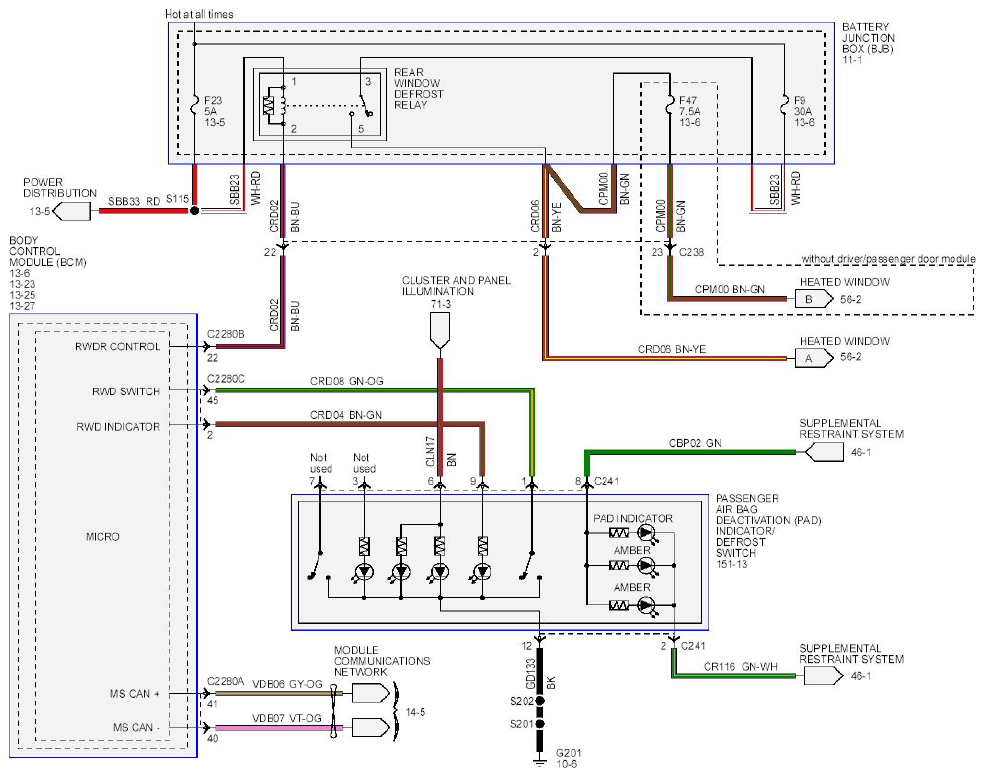This screenshot has width=985, height=777.
Task: Click the 'Hot at all times' note
Action: point(199,14)
